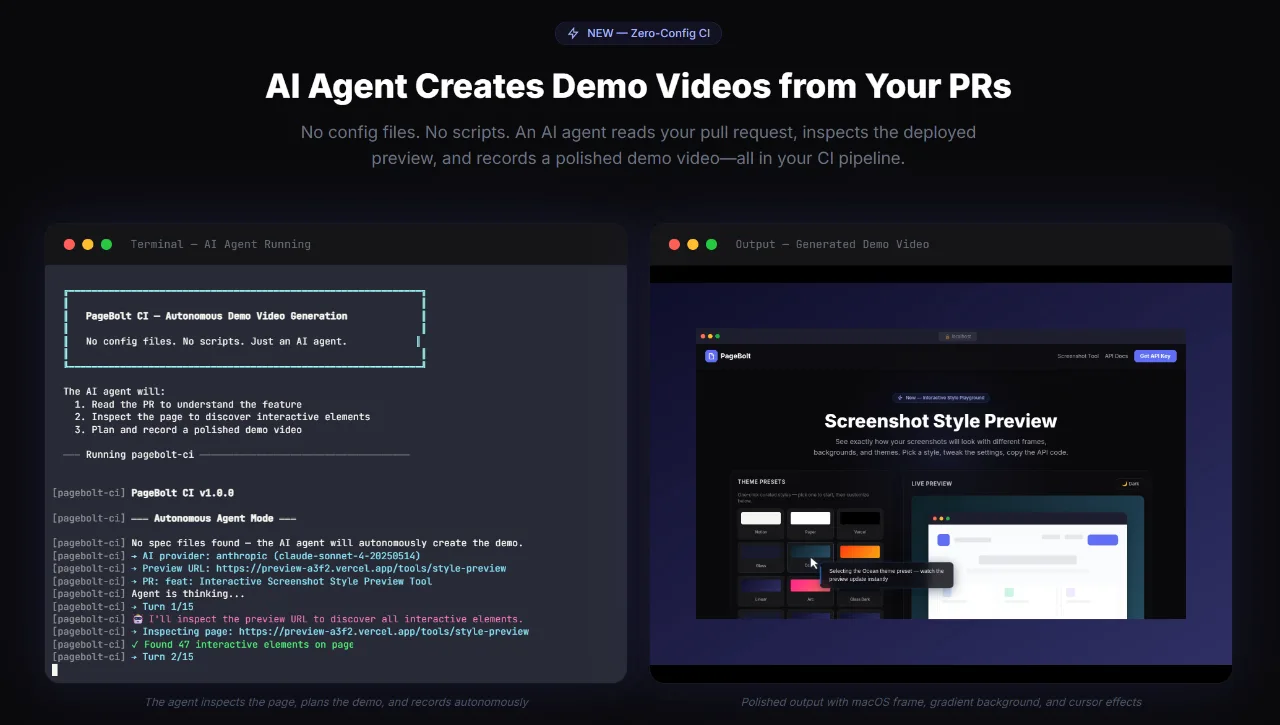Screen dimensions: 1280x725
Task: Click the blinking terminal cursor block
Action: point(55,670)
